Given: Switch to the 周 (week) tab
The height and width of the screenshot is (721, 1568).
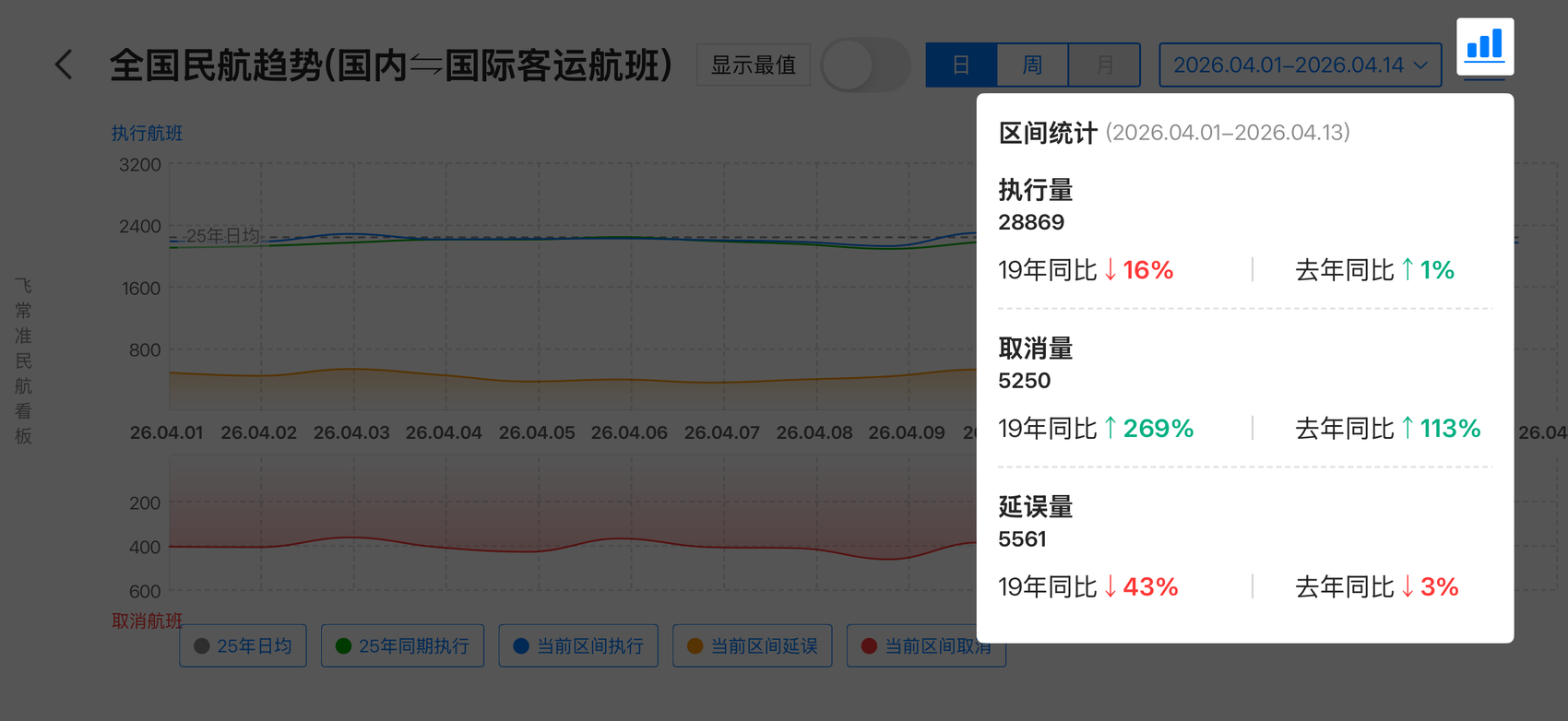Looking at the screenshot, I should pyautogui.click(x=1032, y=65).
